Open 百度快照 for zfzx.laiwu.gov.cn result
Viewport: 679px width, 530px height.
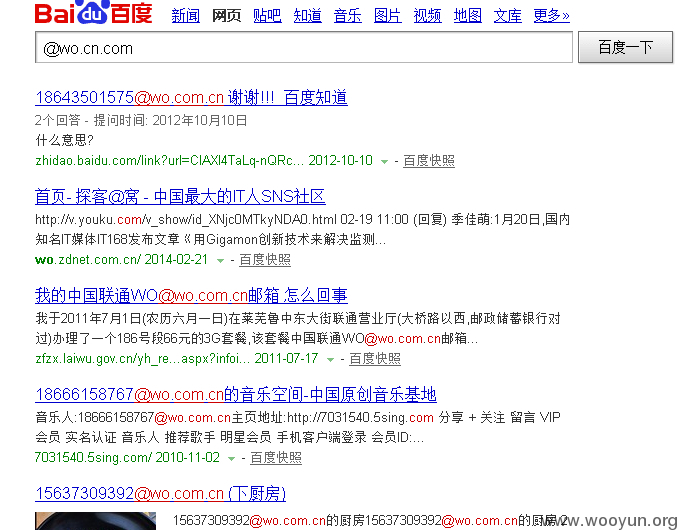click(x=375, y=359)
